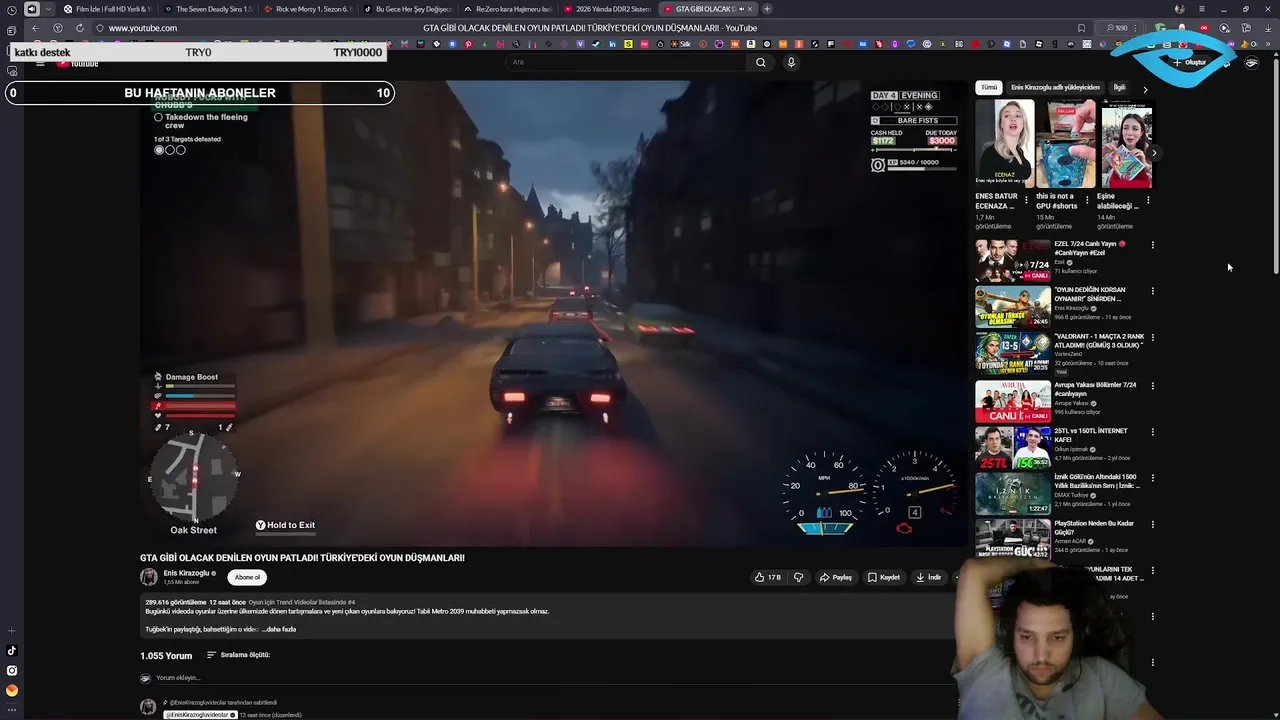This screenshot has width=1280, height=720.
Task: Select the 'Tümü' filter chip
Action: pyautogui.click(x=988, y=87)
